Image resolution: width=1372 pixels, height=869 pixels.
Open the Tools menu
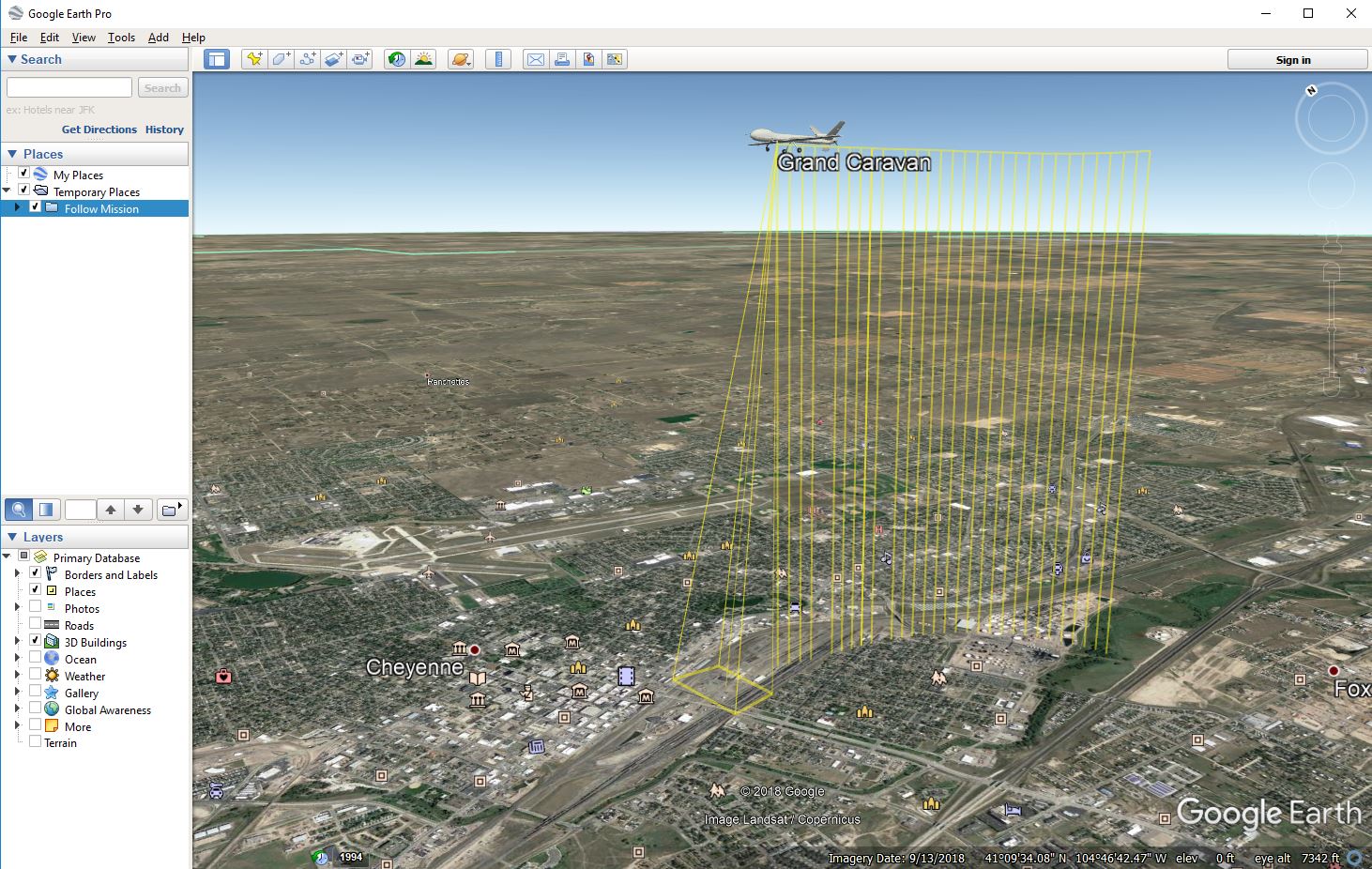(121, 38)
